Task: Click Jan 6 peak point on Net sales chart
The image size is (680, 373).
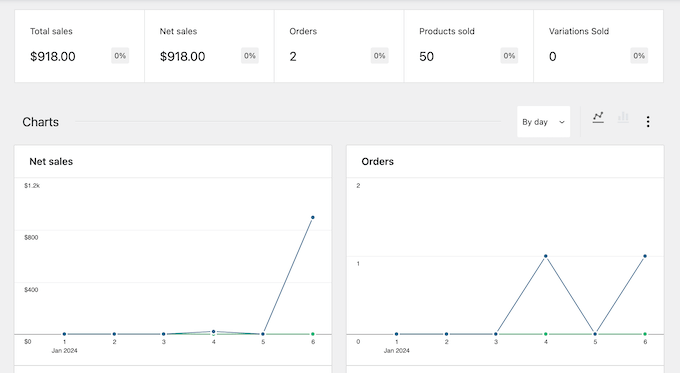Action: click(x=313, y=217)
